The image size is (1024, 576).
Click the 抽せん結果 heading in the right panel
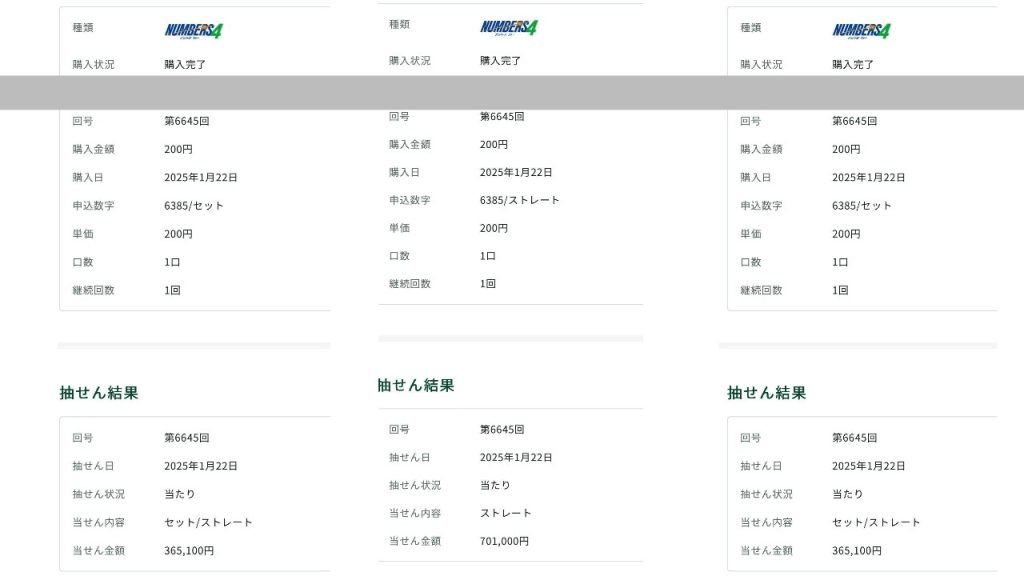[766, 393]
